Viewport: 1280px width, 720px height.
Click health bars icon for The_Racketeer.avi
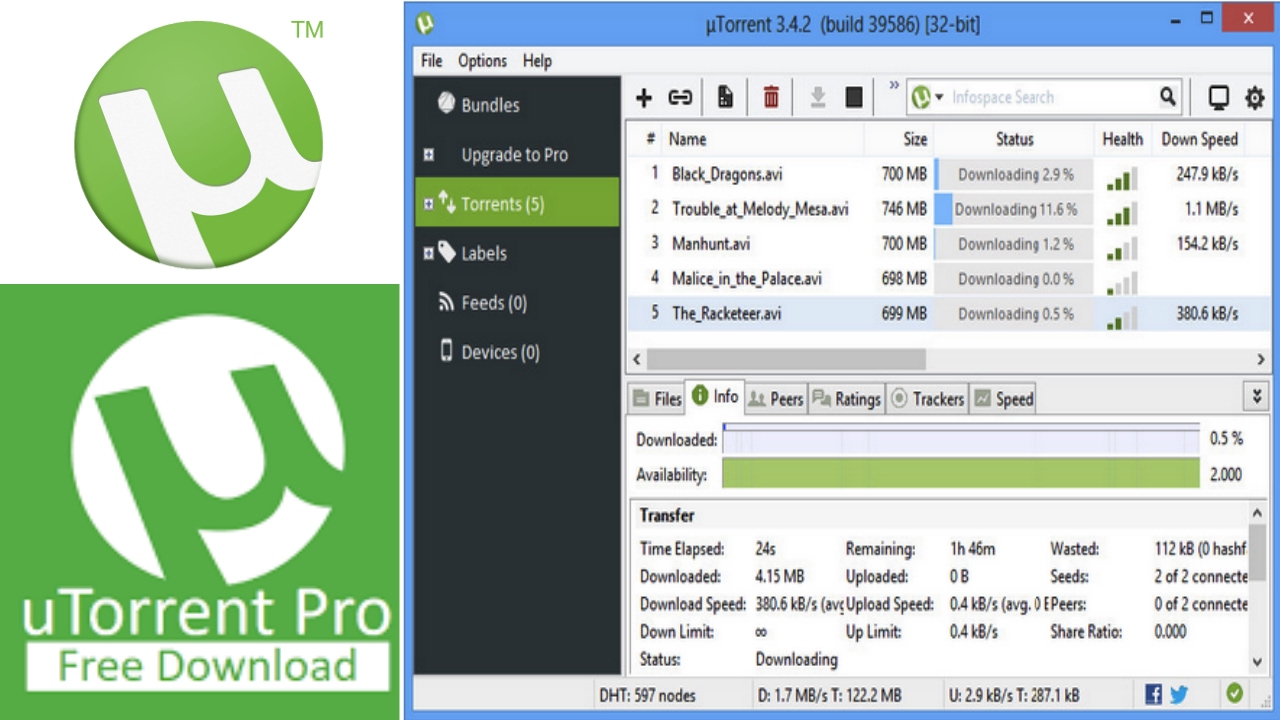[1122, 318]
